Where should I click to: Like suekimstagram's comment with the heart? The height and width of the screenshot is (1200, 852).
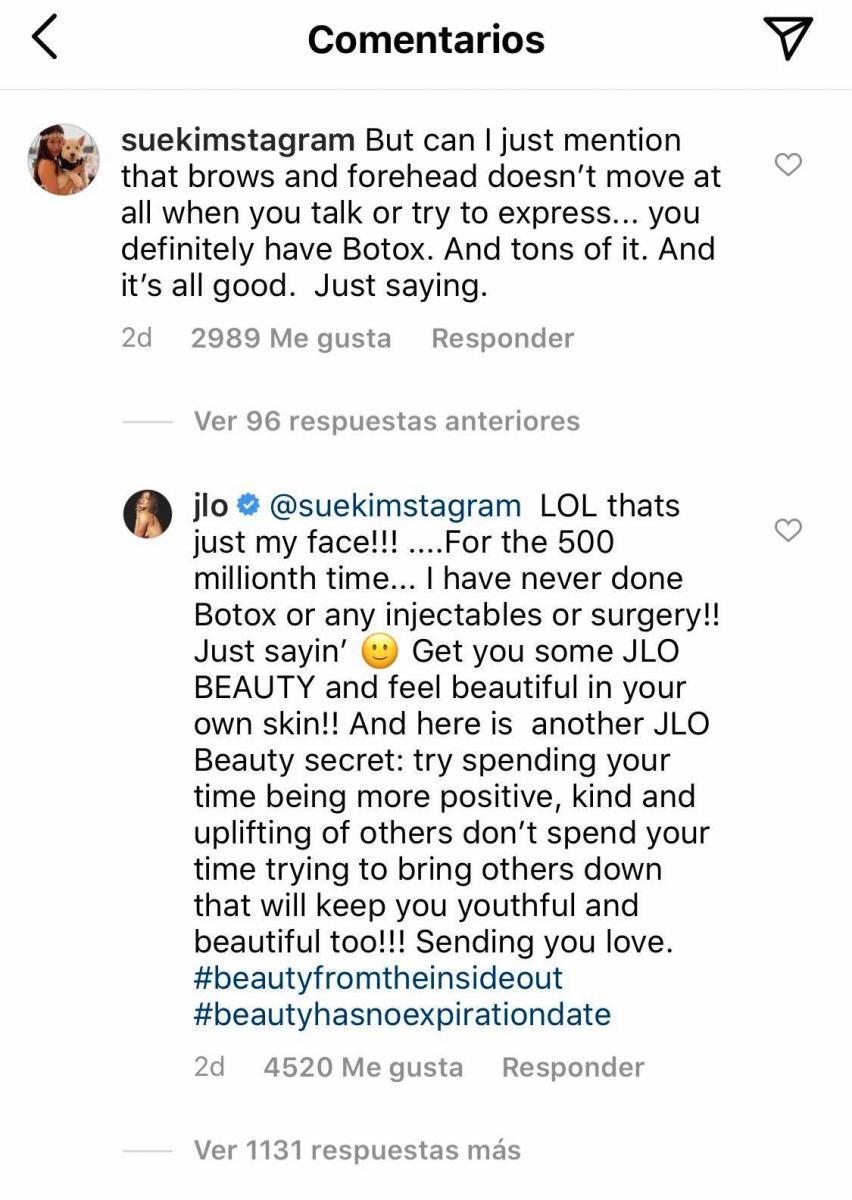(789, 165)
